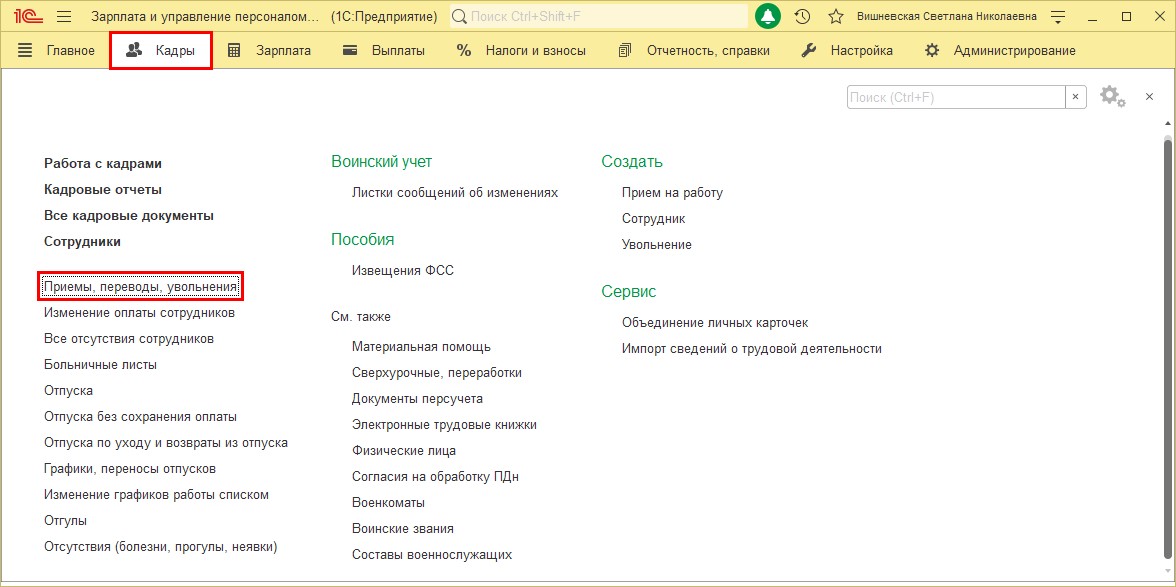
Task: Clear the menu search field with x button
Action: [1076, 97]
